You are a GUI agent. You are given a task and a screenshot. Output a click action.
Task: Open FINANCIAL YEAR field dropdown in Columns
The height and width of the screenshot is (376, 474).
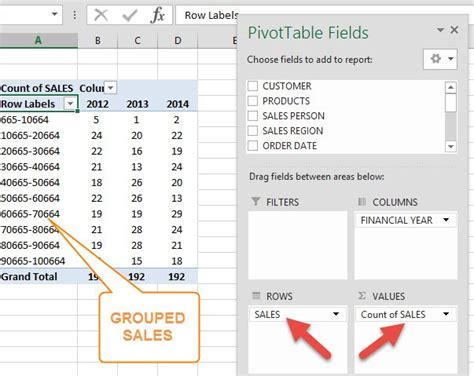[446, 220]
